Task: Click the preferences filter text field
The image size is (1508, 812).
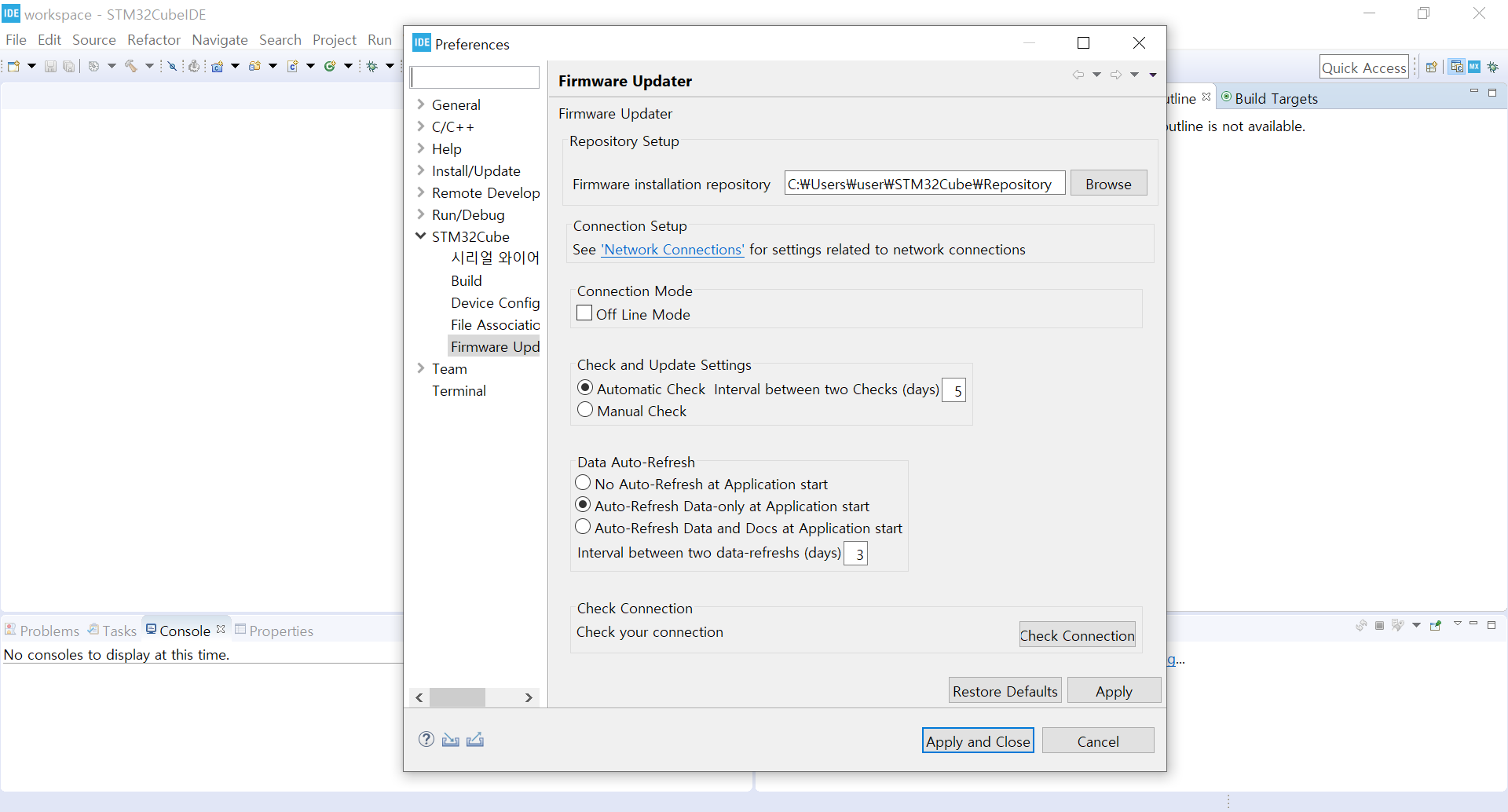Action: (x=474, y=77)
